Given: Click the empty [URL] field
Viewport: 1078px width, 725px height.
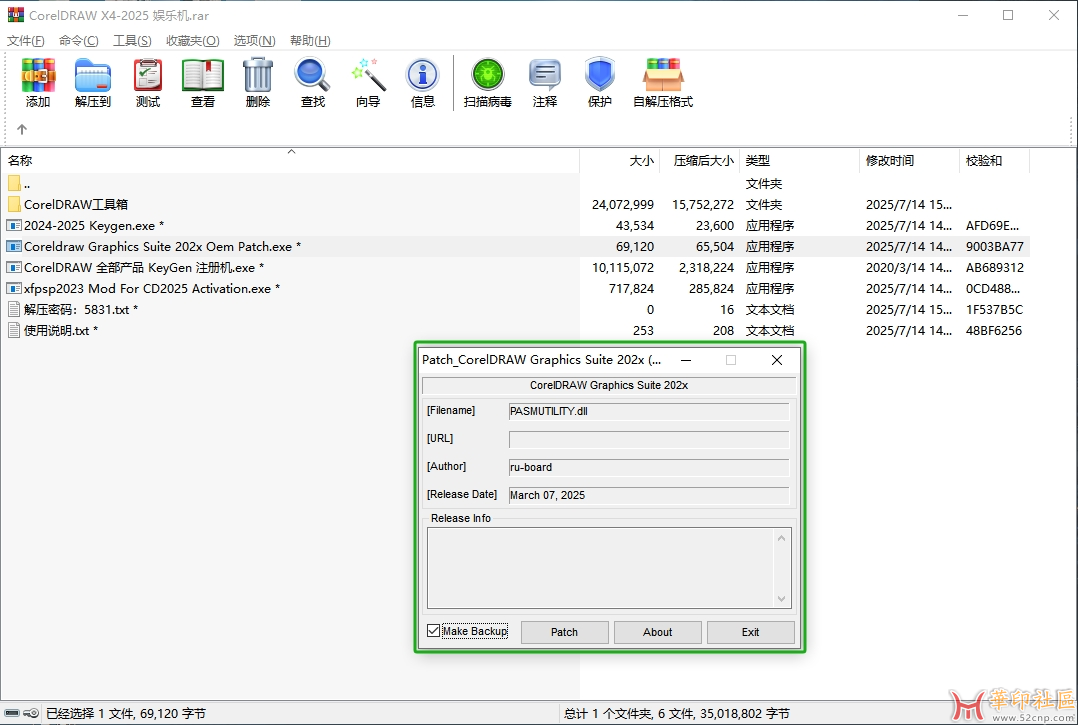Looking at the screenshot, I should [x=649, y=439].
